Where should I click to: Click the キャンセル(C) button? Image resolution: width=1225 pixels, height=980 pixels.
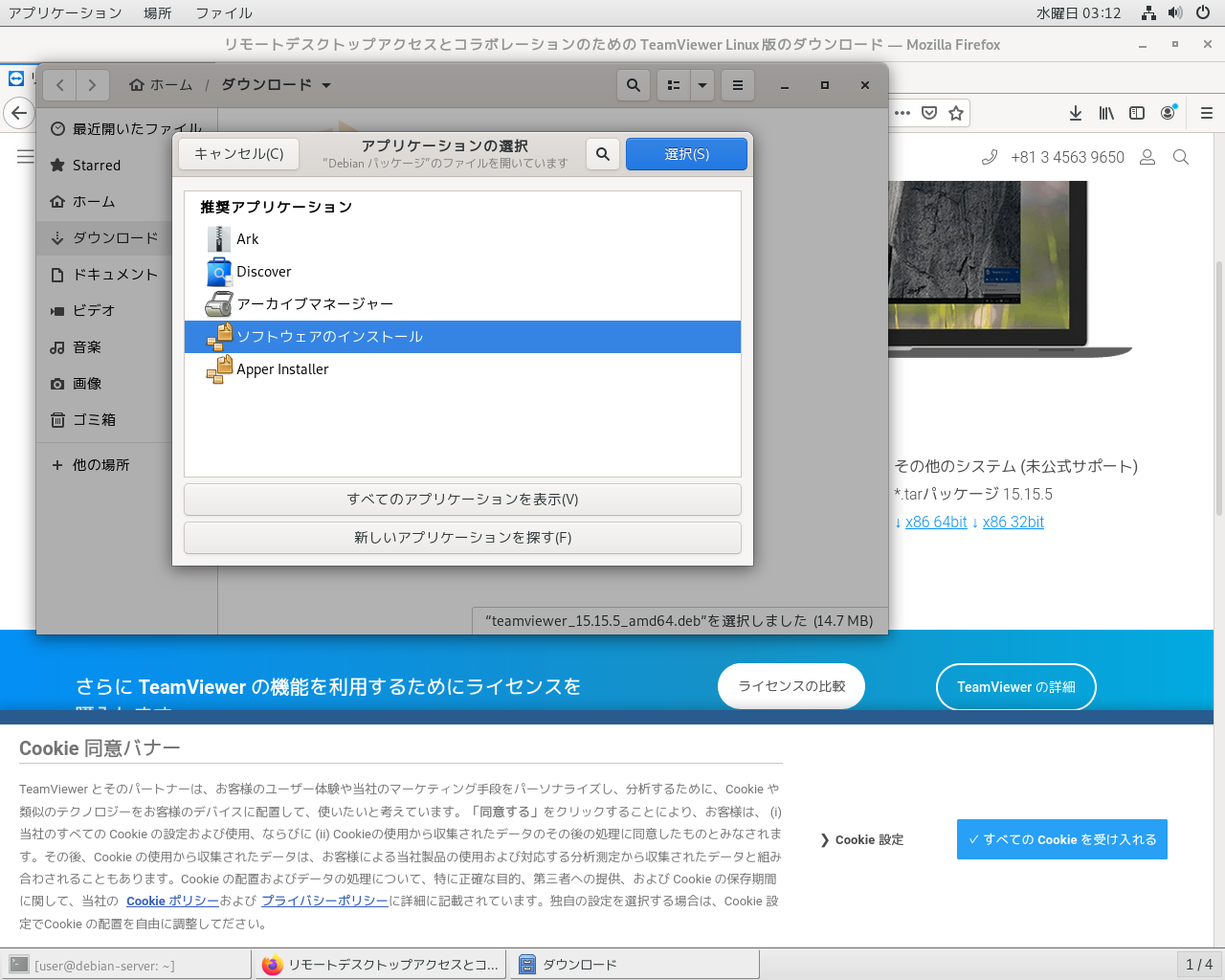(238, 154)
